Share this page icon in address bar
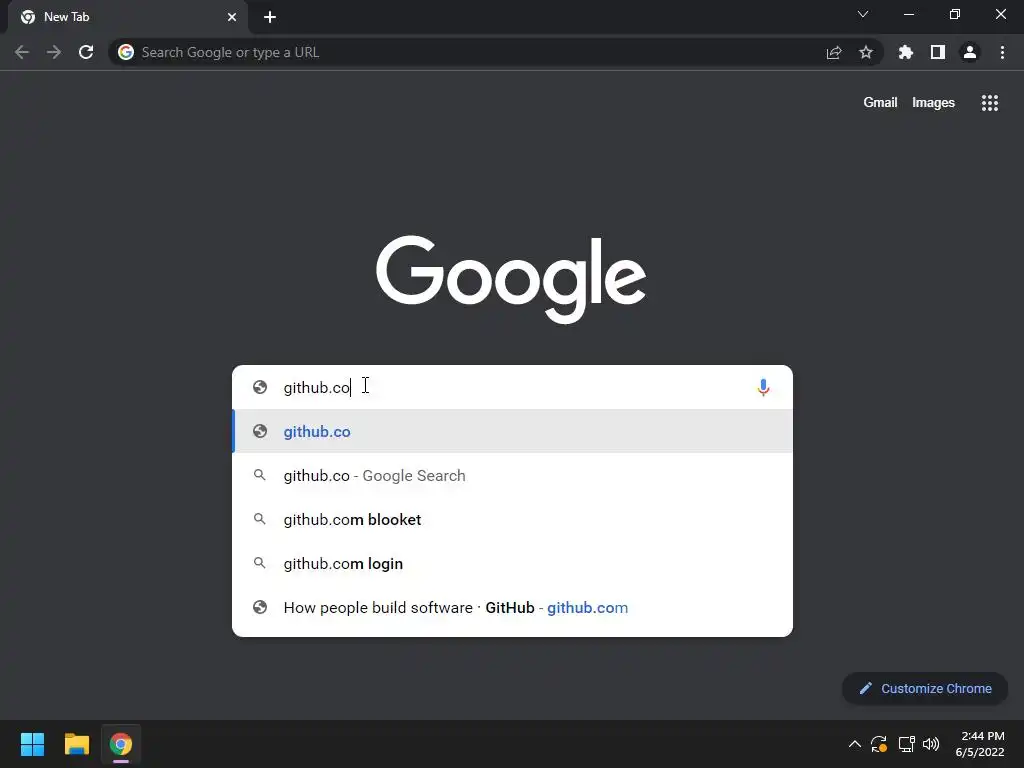1024x768 pixels. click(x=834, y=52)
